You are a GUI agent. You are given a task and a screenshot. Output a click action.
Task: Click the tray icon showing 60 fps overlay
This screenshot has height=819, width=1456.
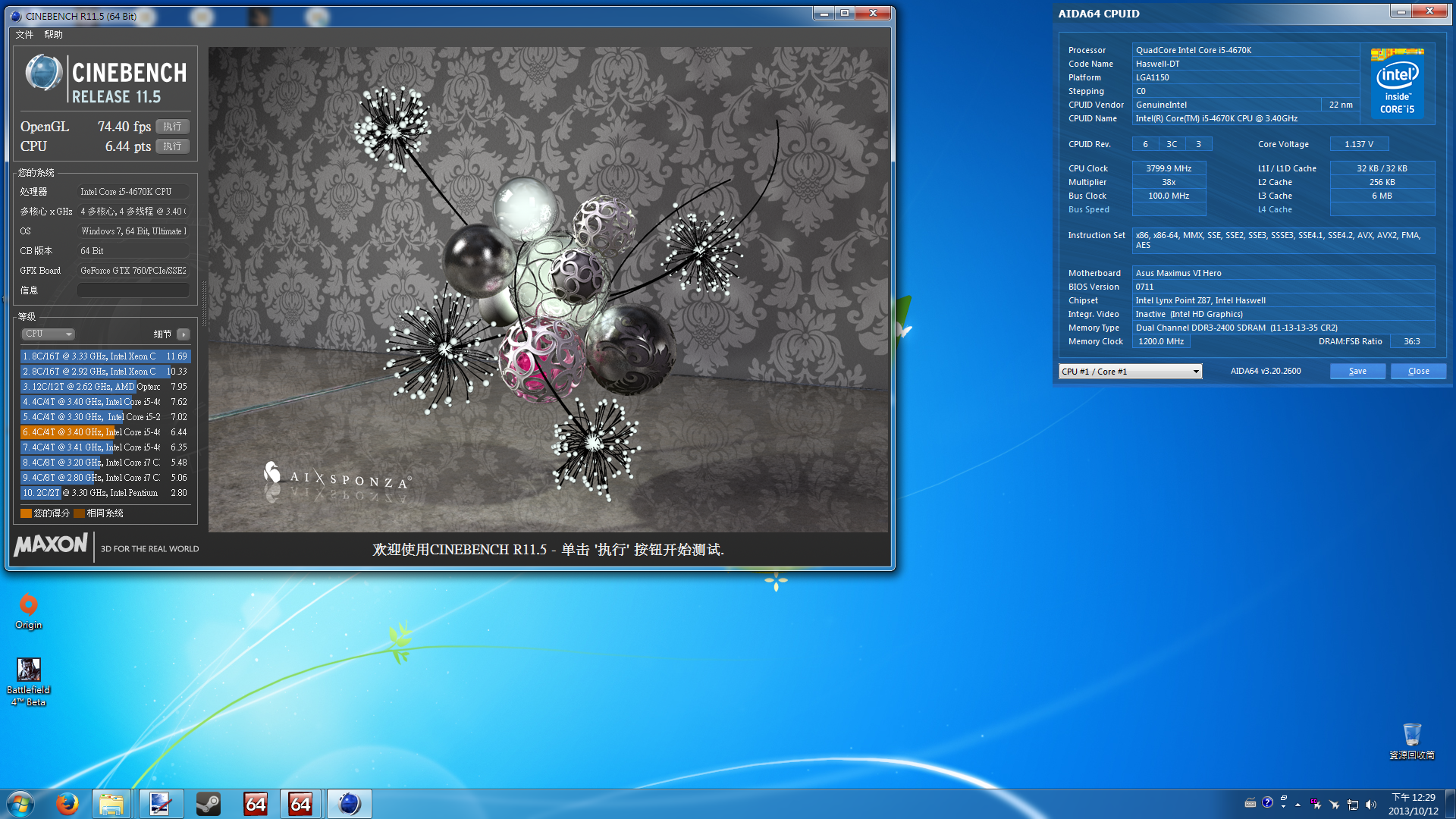coord(1315,805)
